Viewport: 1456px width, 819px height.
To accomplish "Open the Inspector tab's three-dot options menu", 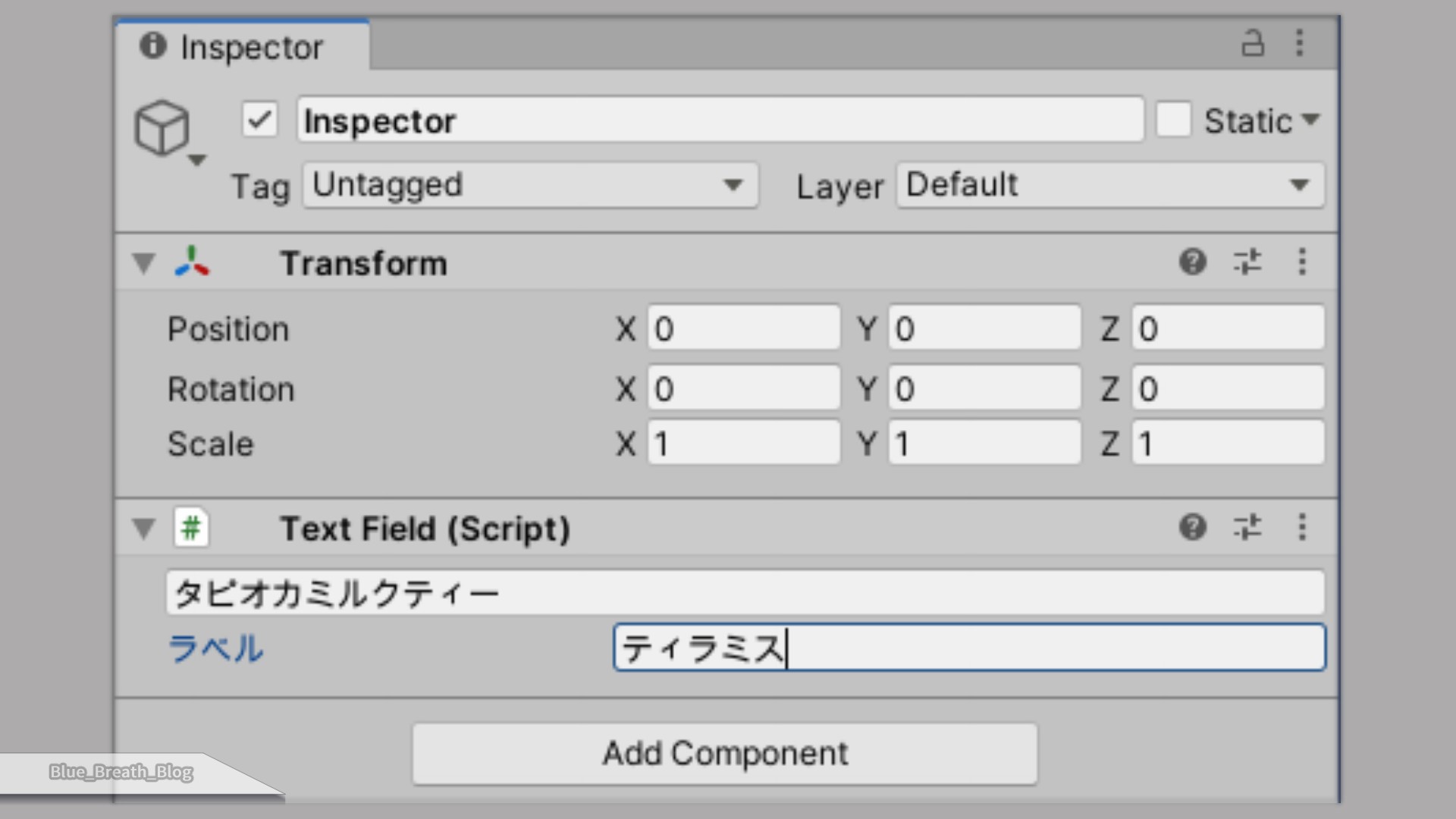I will click(x=1300, y=43).
